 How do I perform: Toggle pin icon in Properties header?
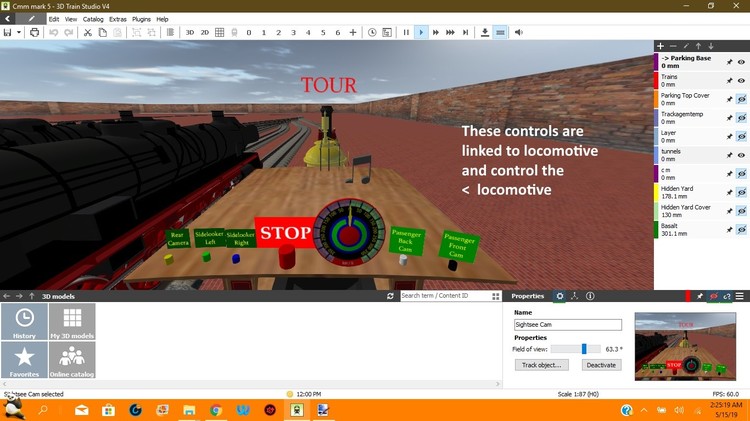(700, 296)
